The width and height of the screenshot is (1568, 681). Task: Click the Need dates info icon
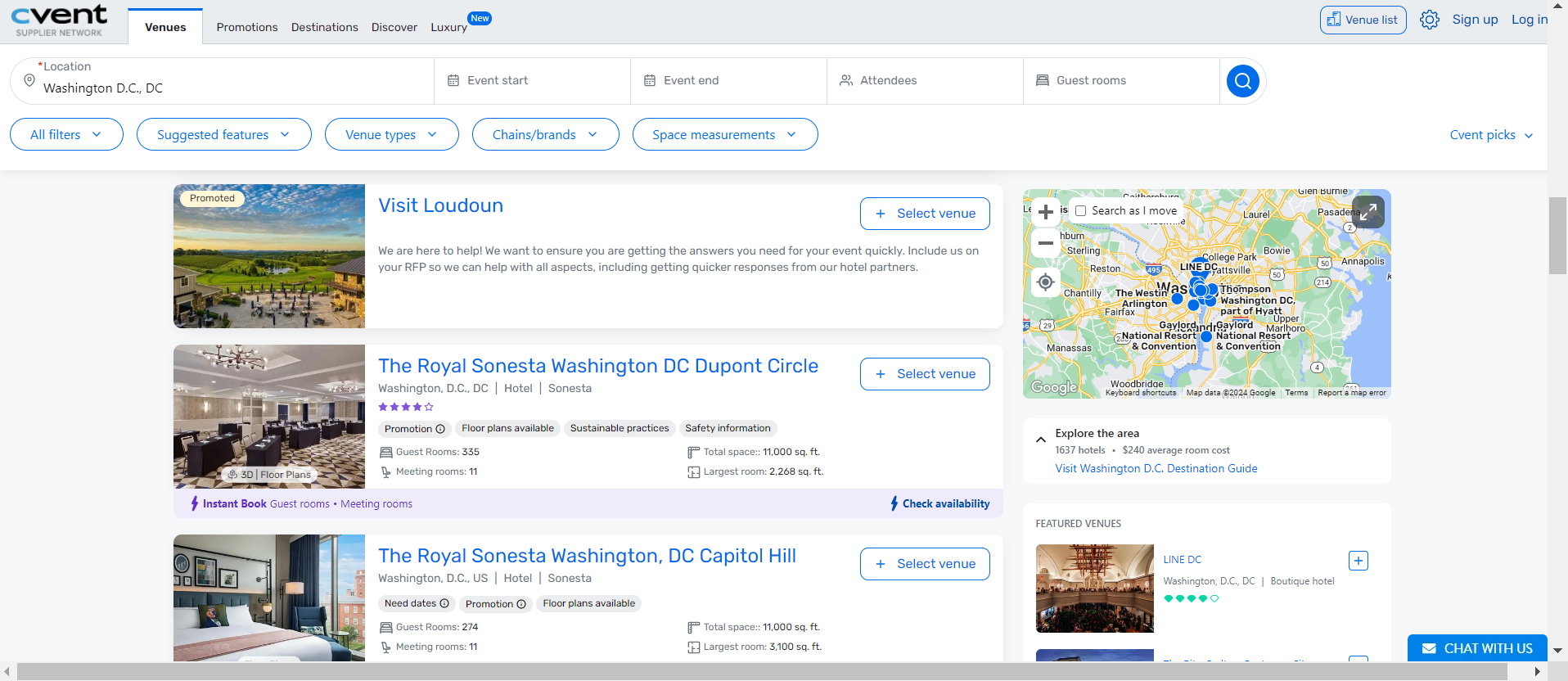point(444,603)
